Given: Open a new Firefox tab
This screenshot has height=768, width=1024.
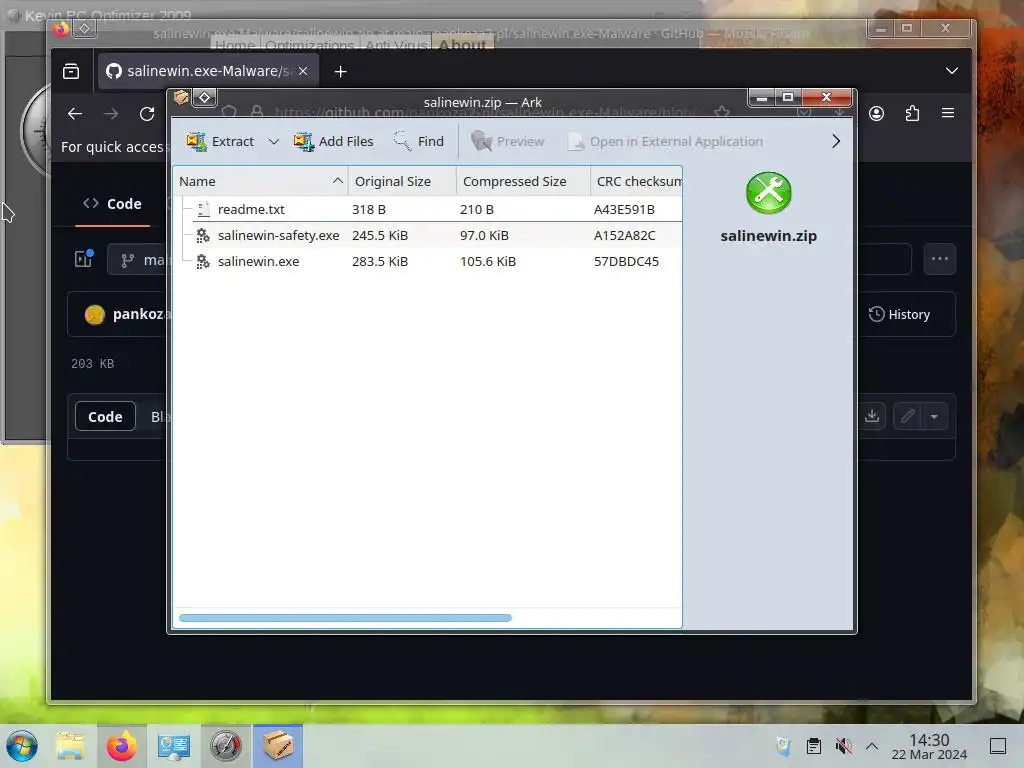Looking at the screenshot, I should pos(340,71).
